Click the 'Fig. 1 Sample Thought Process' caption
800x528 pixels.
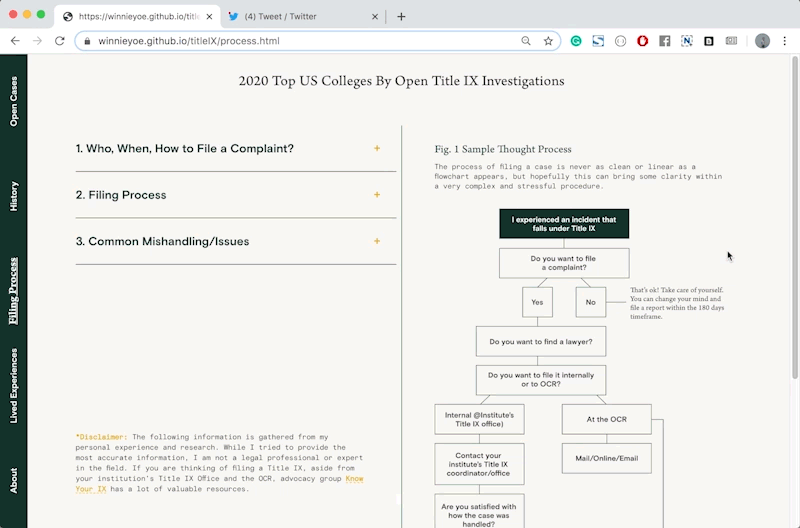click(x=503, y=149)
